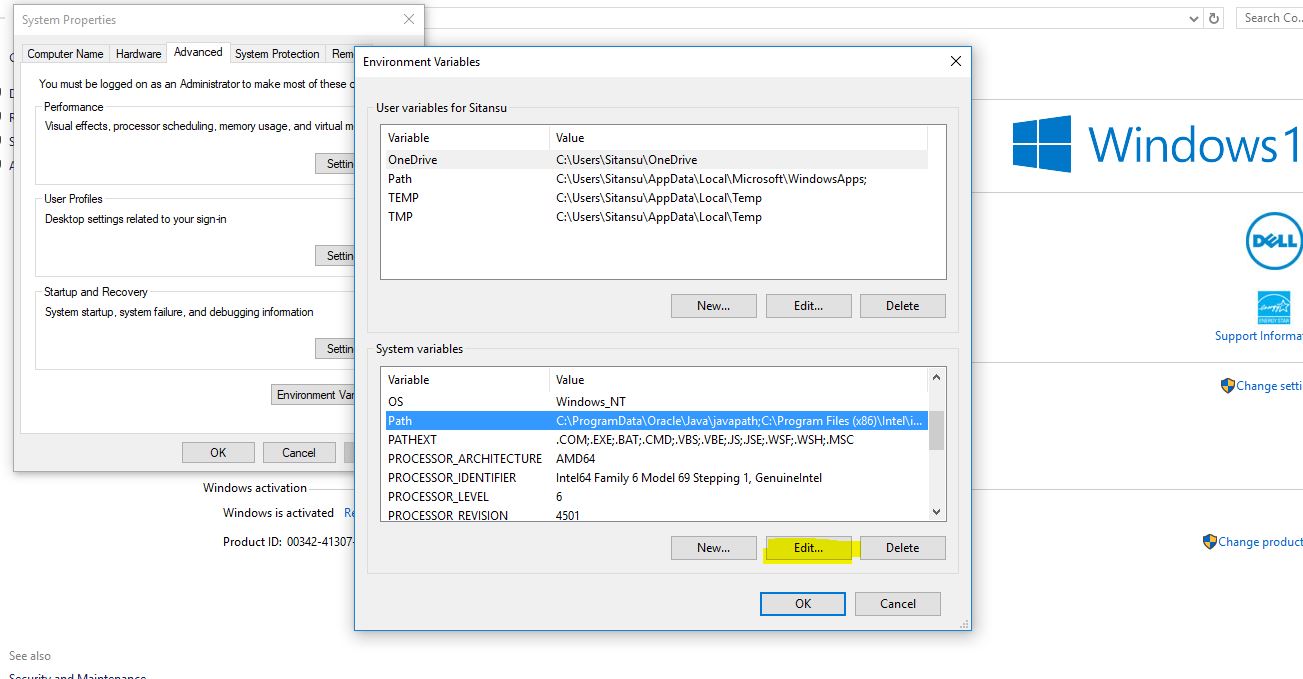Switch to the Computer Name tab
The height and width of the screenshot is (679, 1303).
coord(64,53)
